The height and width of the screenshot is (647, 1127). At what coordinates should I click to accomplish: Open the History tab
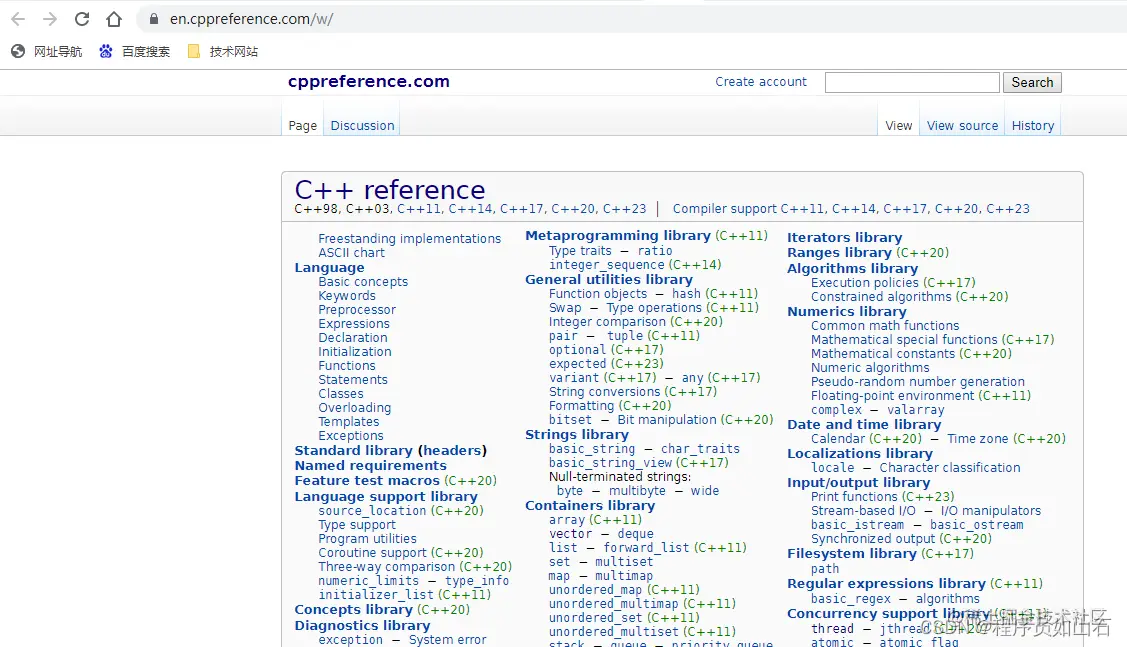[1033, 126]
